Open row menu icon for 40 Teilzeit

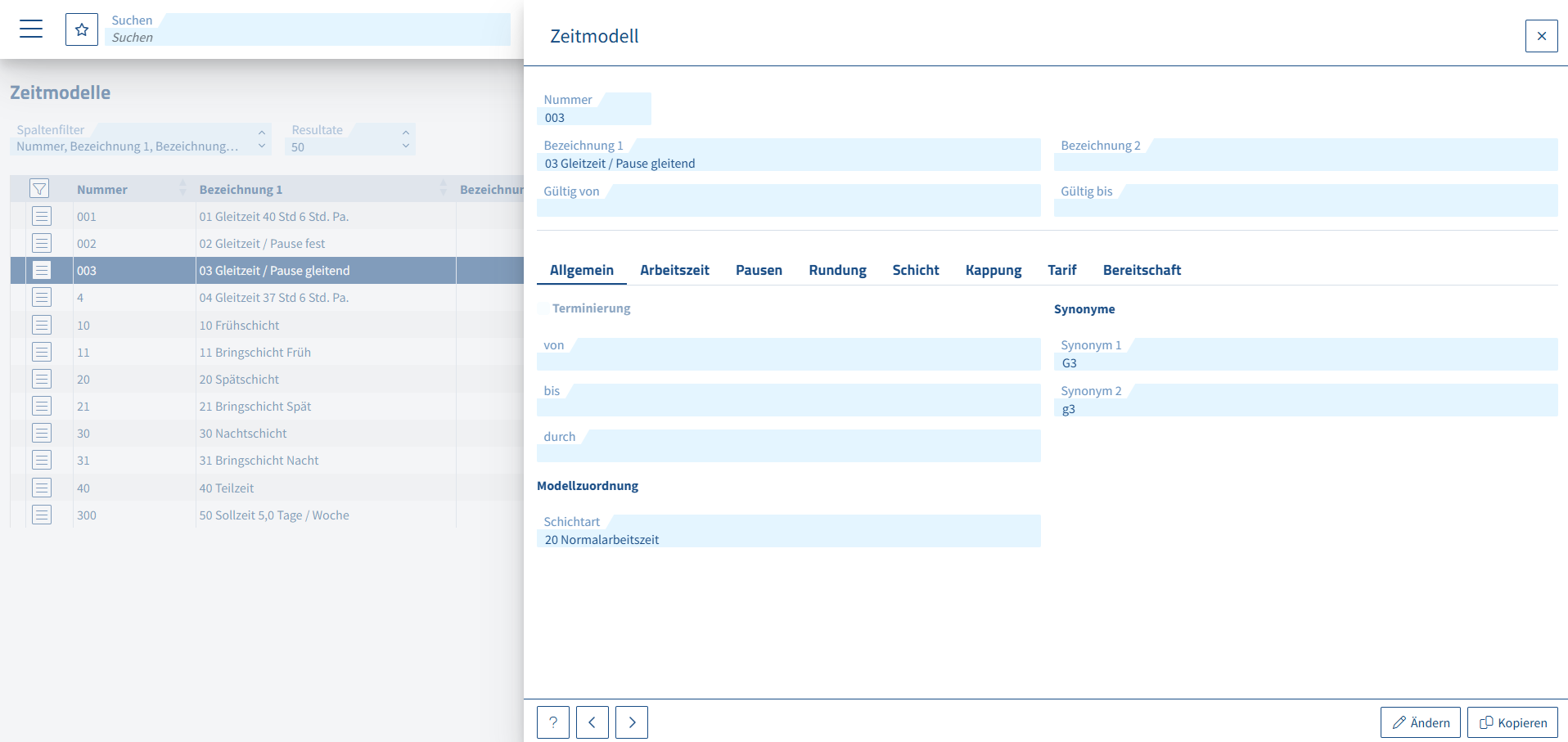pyautogui.click(x=42, y=488)
